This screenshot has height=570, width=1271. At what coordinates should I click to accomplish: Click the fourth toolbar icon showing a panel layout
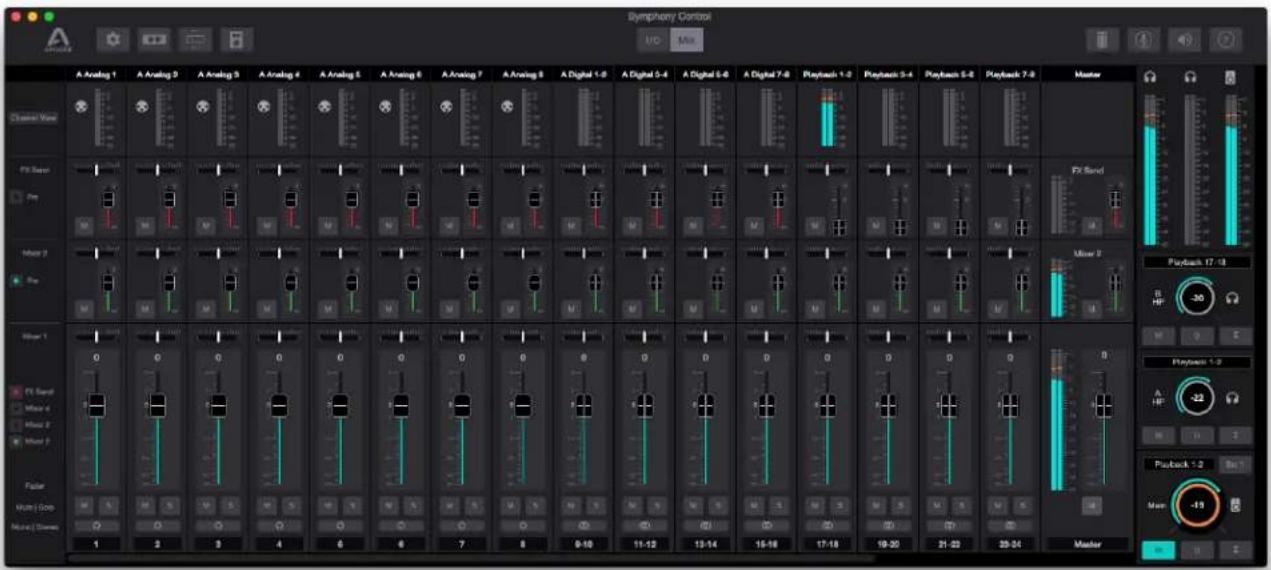pyautogui.click(x=237, y=39)
